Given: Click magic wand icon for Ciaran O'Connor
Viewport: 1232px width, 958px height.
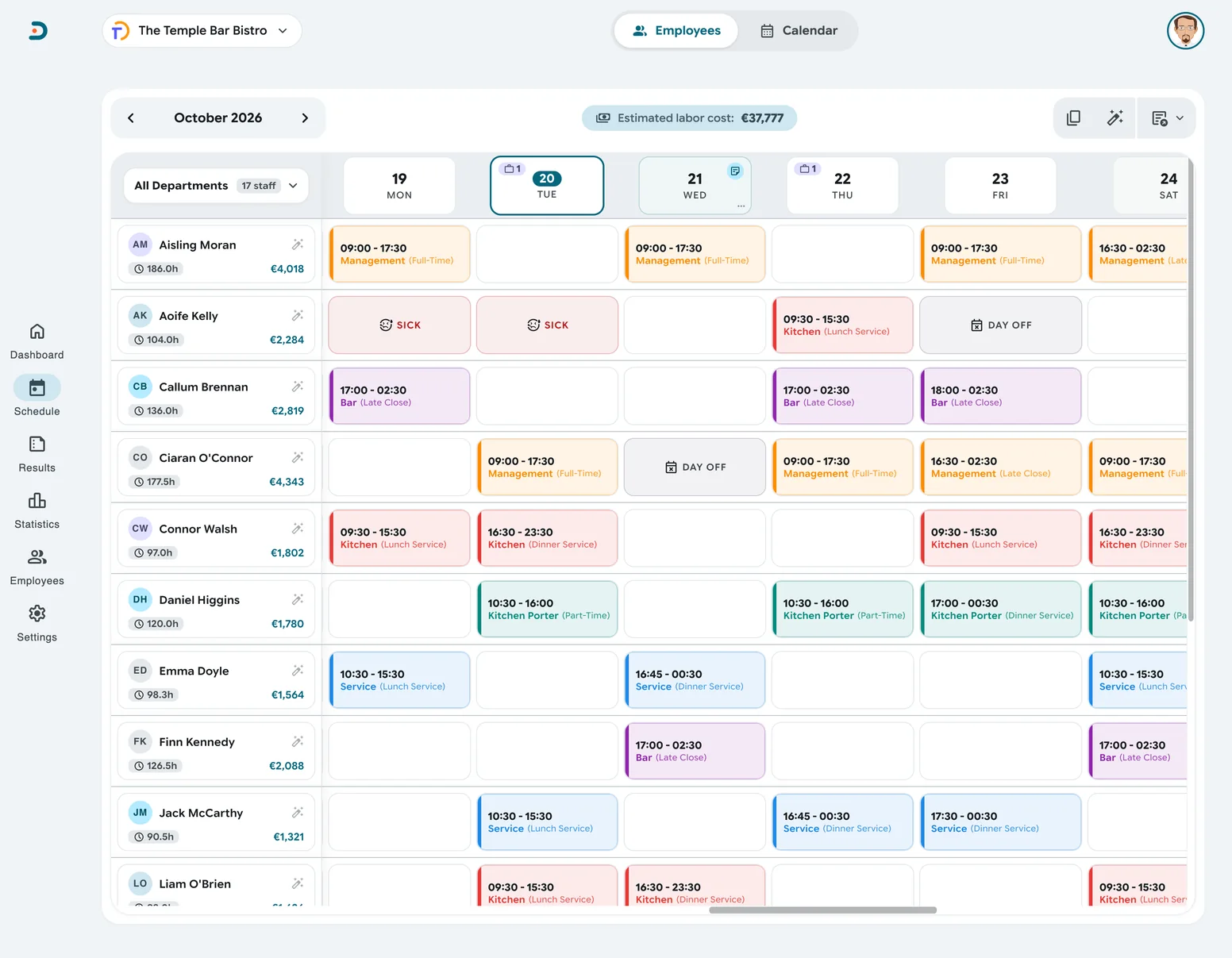Looking at the screenshot, I should 298,458.
